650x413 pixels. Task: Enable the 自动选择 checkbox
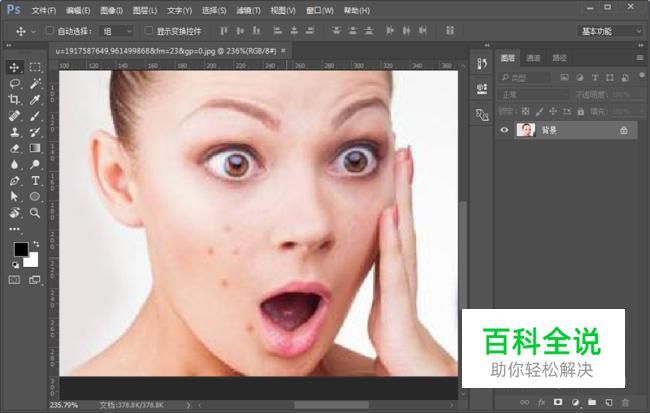pos(49,31)
